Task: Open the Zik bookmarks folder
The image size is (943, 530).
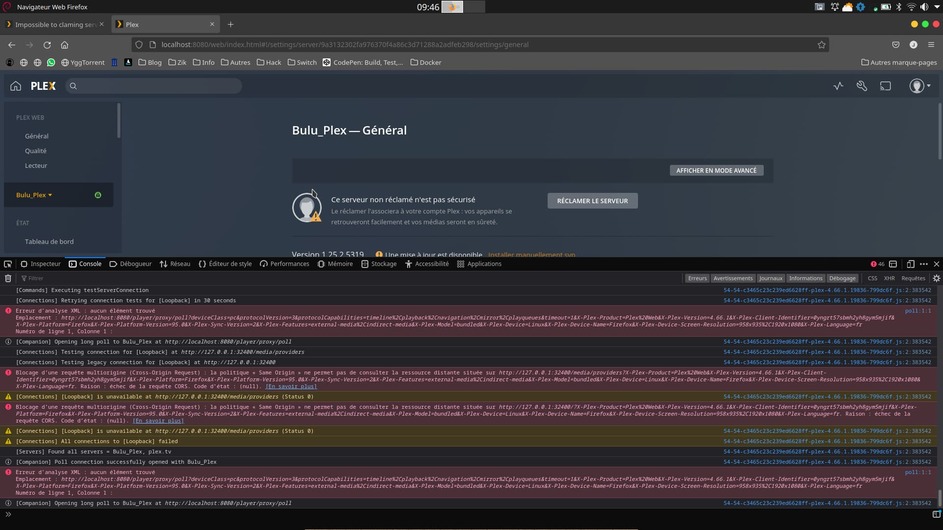Action: point(177,62)
